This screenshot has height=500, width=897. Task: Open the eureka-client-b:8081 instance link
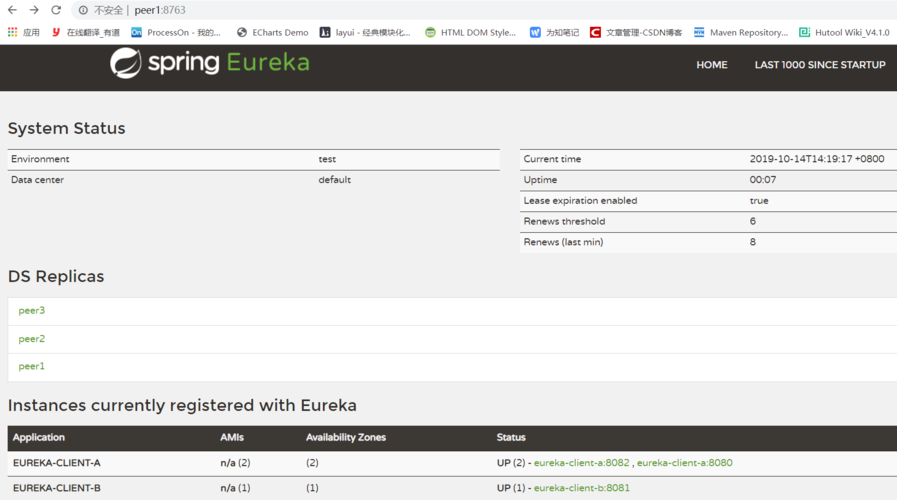coord(582,488)
